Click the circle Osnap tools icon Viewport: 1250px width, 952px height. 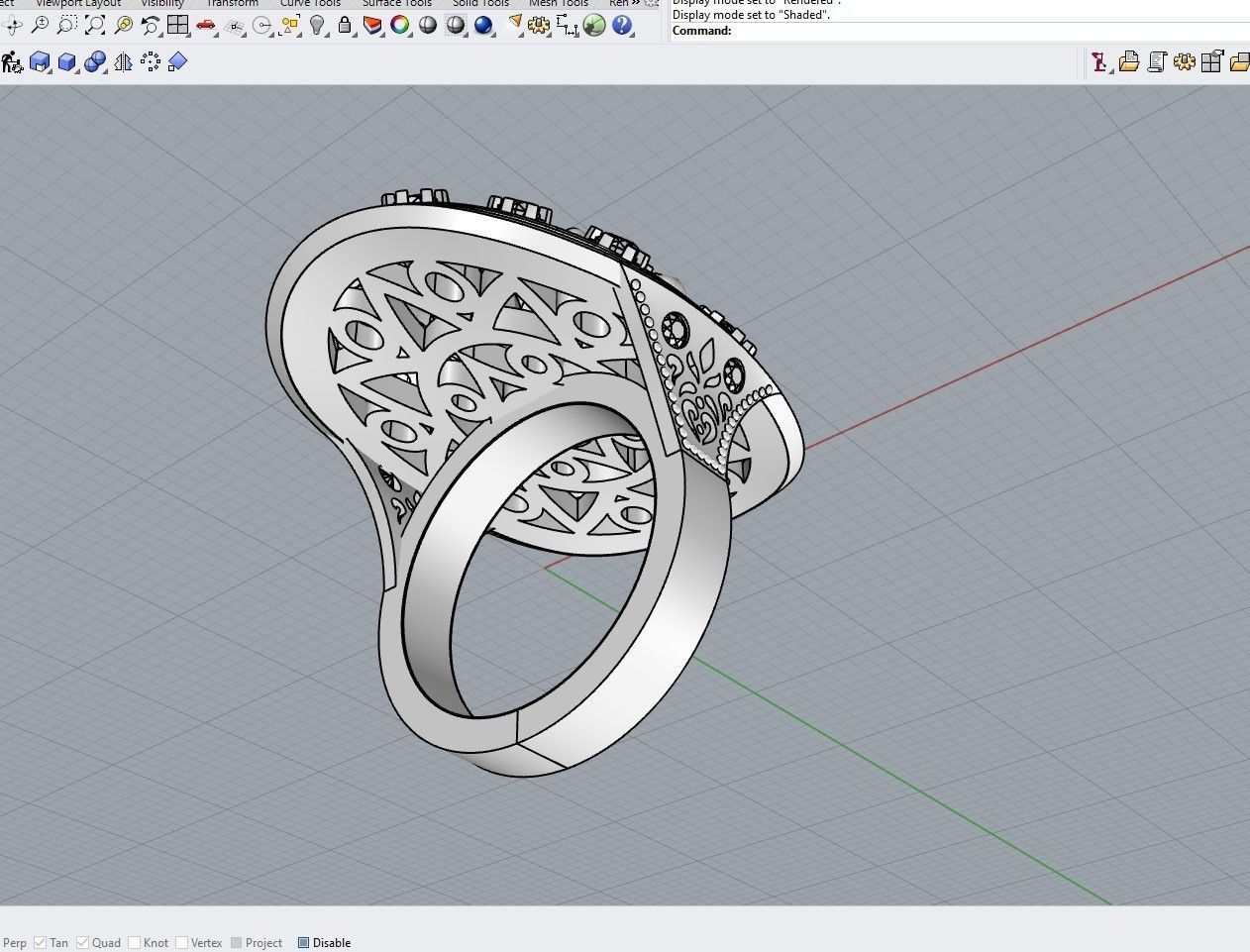pyautogui.click(x=261, y=25)
